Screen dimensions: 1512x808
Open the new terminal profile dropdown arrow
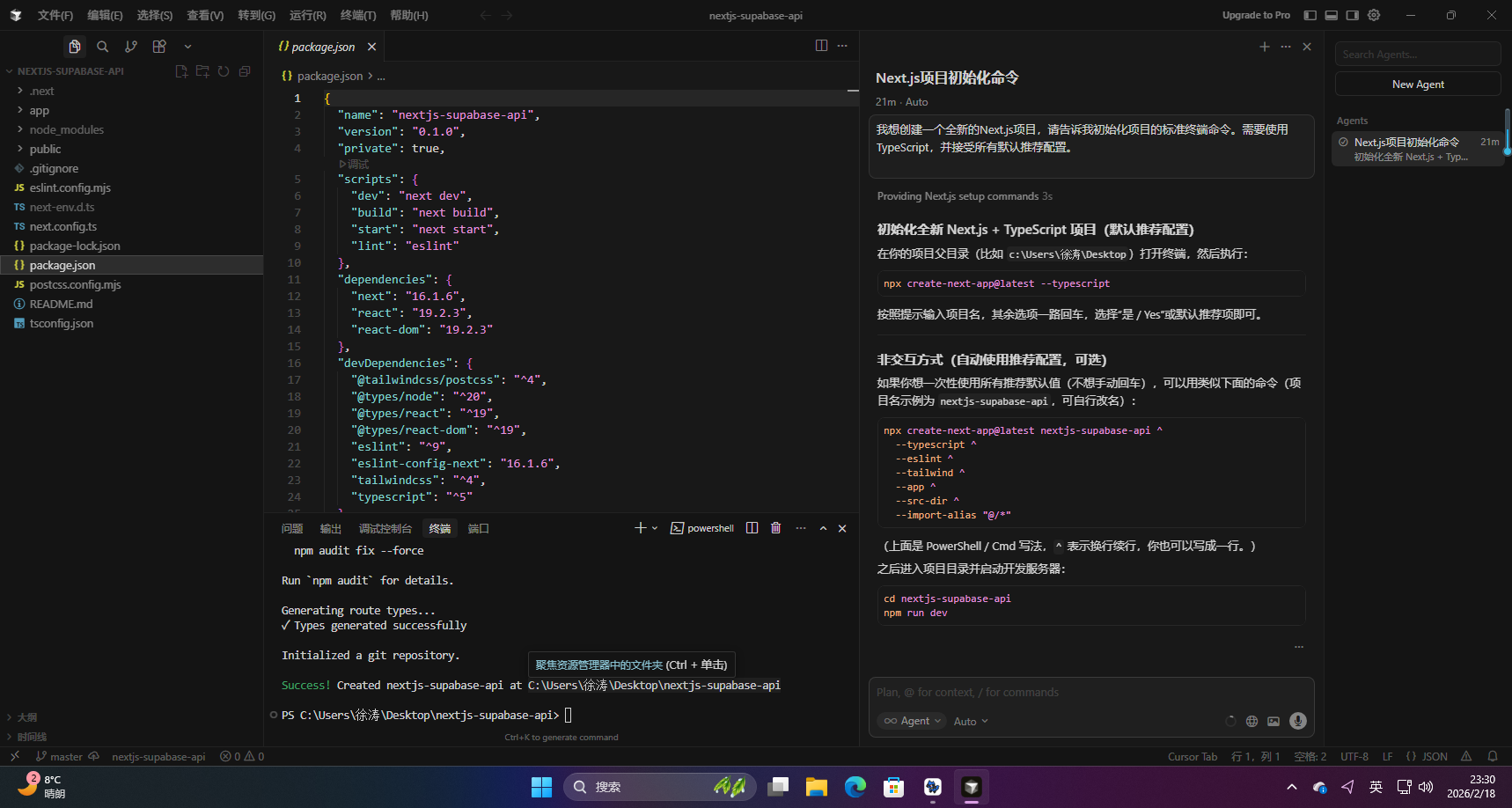click(x=655, y=528)
